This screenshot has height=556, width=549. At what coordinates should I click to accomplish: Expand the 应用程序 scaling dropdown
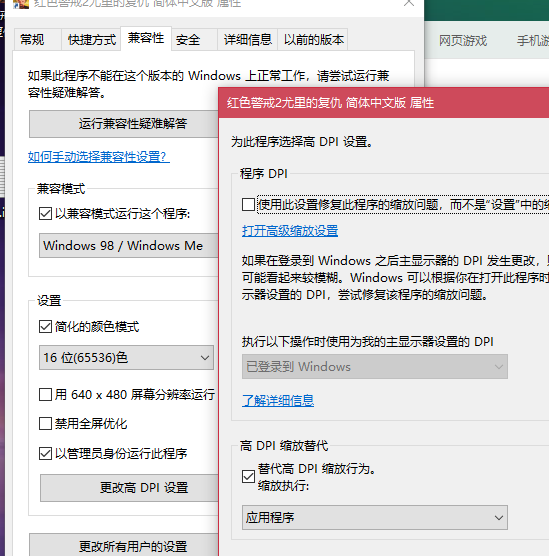(x=375, y=517)
